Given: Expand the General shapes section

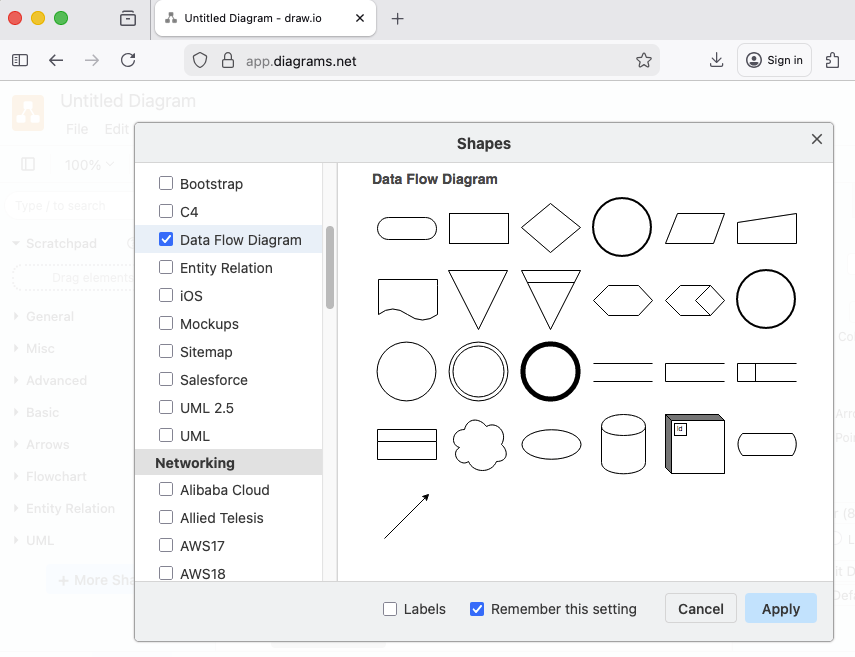Looking at the screenshot, I should (x=50, y=316).
